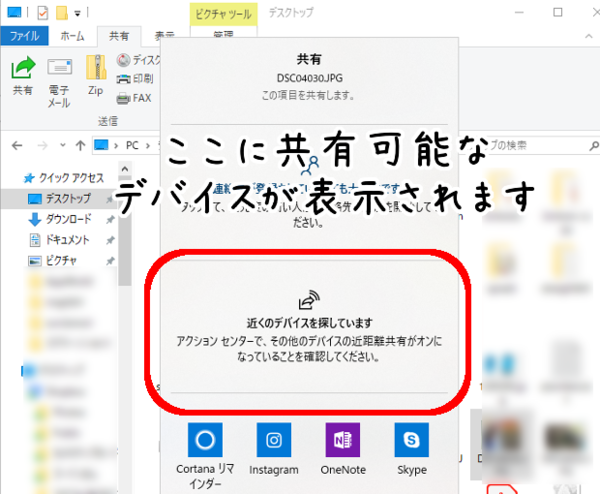Click the search magnifier icon
Viewport: 600px width, 494px height.
click(594, 145)
